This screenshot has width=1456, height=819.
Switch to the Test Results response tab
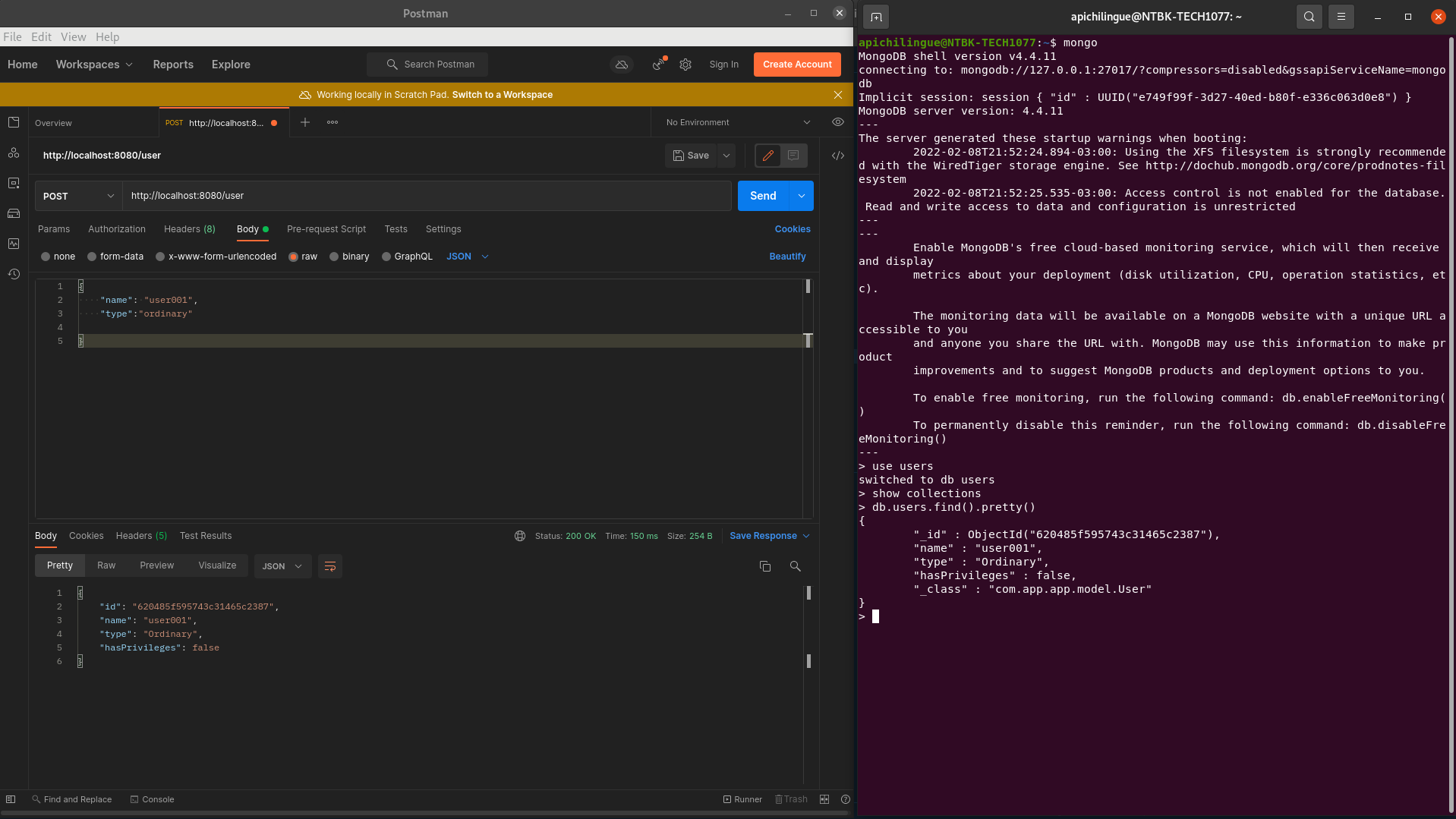pyautogui.click(x=206, y=536)
